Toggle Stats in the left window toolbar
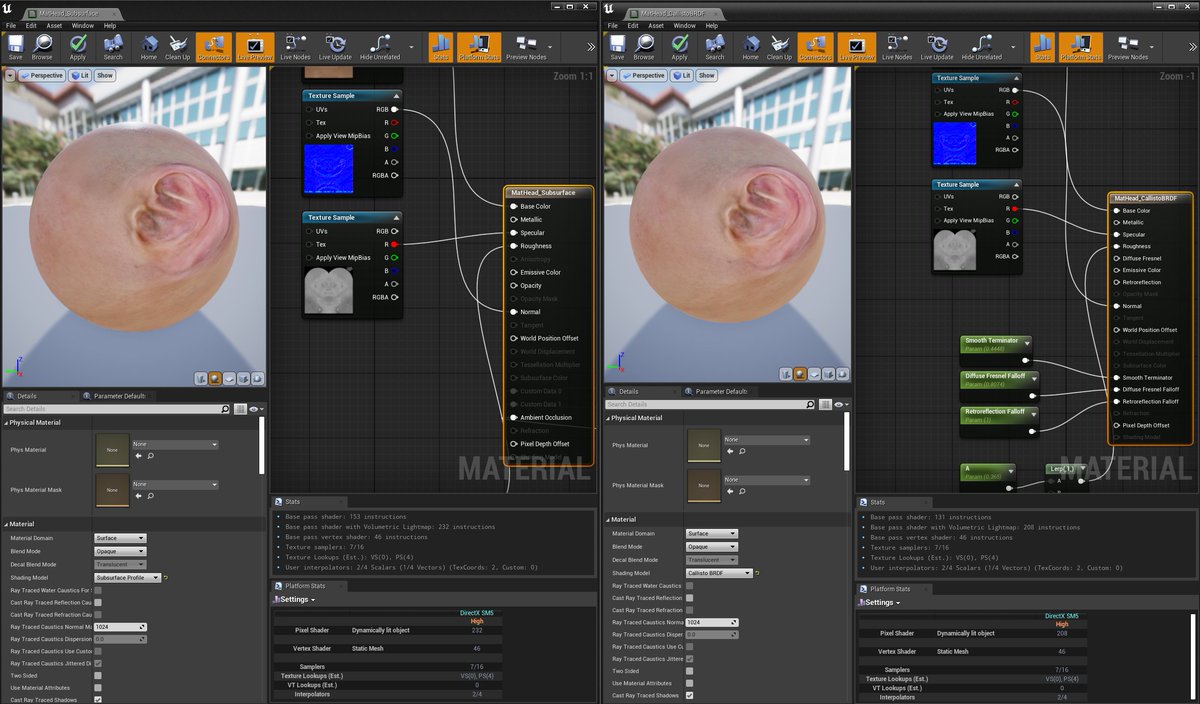 point(441,47)
